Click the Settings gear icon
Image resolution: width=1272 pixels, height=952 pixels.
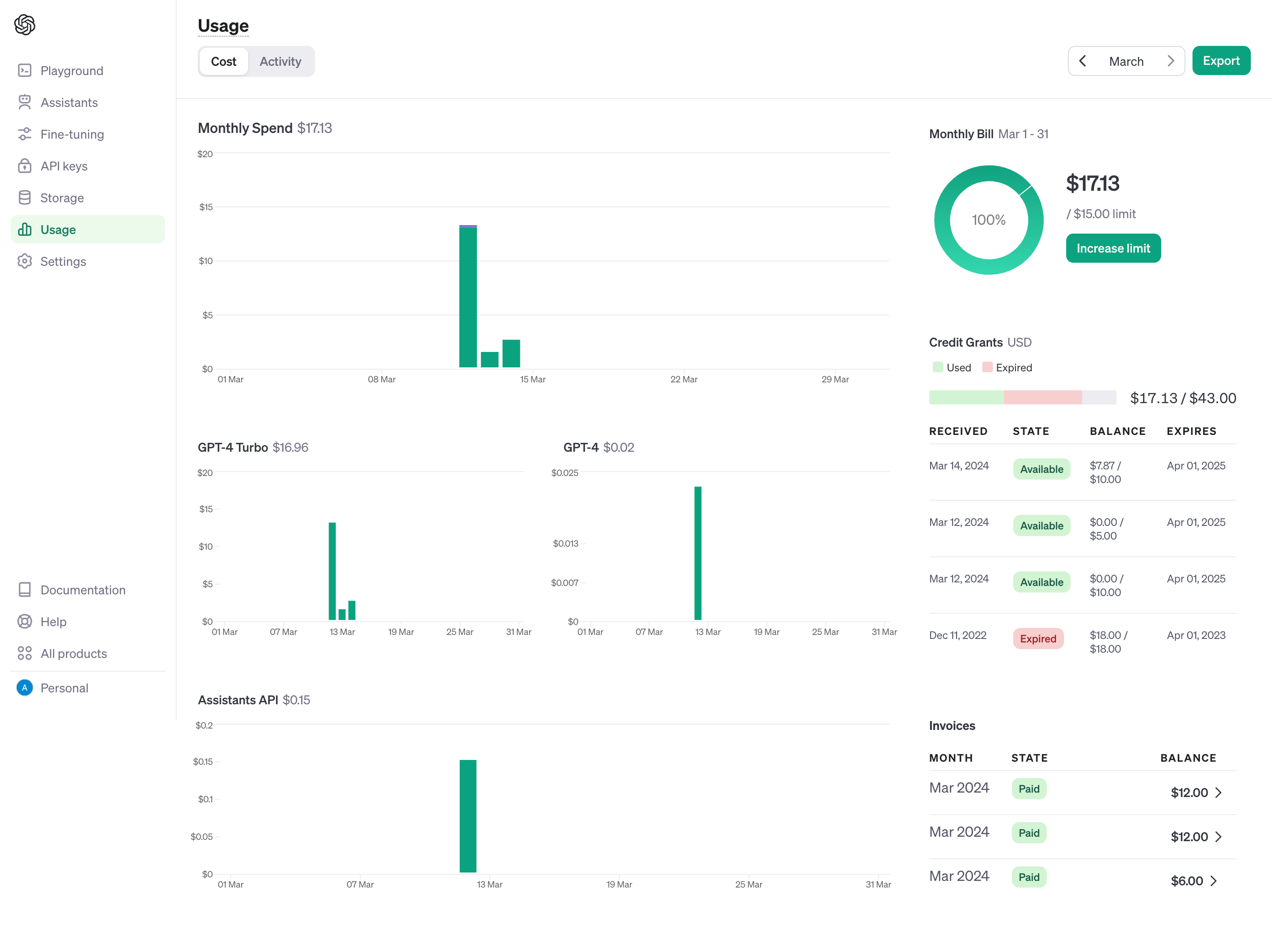[25, 261]
